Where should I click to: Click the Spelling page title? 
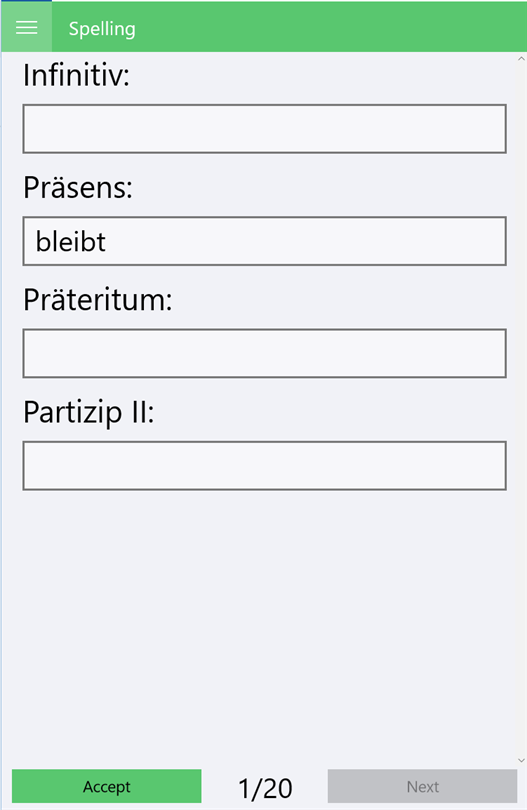[102, 29]
